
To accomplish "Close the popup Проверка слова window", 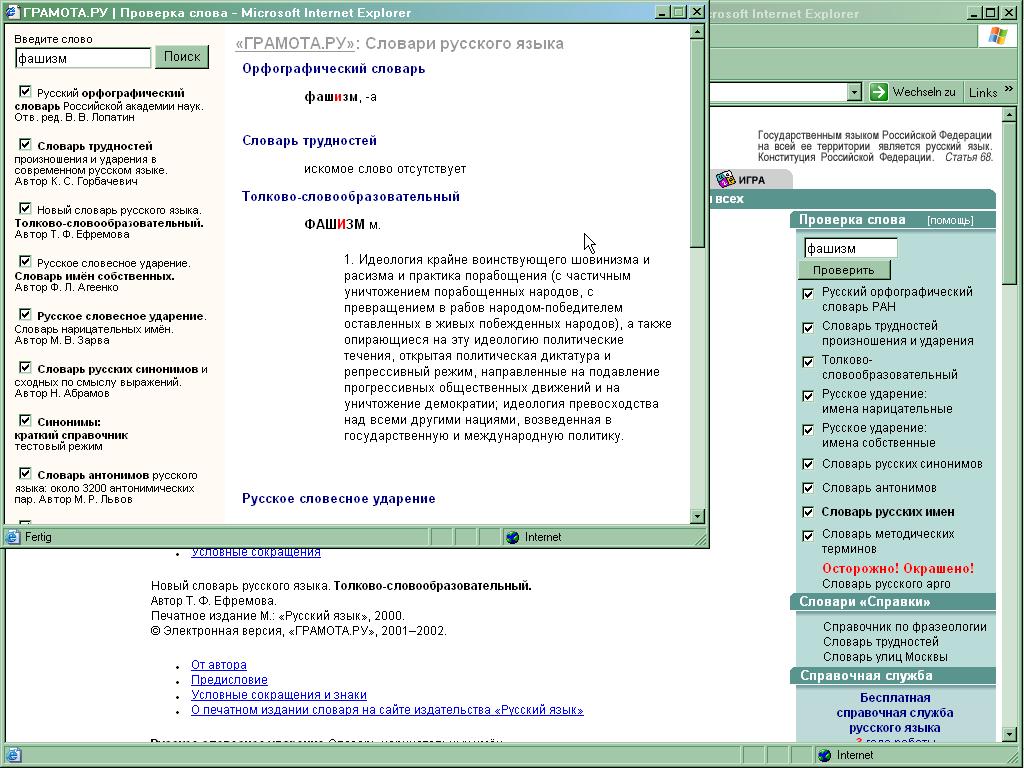I will pos(696,12).
